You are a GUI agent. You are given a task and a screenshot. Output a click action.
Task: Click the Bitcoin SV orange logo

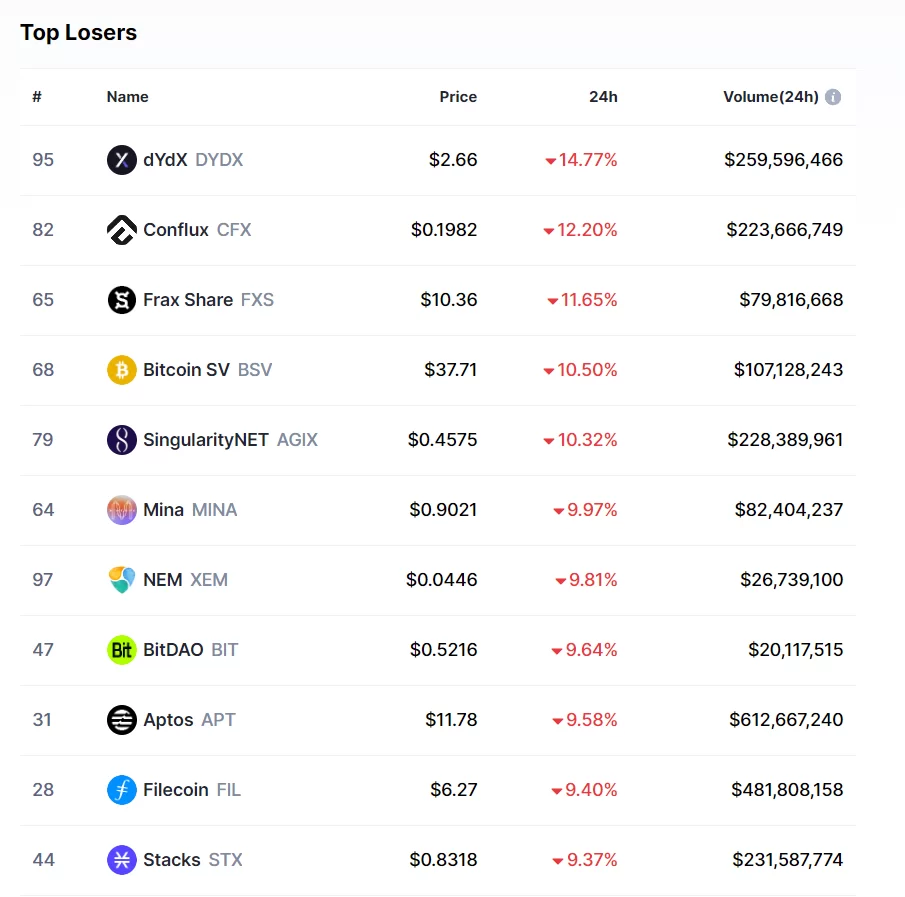(122, 370)
